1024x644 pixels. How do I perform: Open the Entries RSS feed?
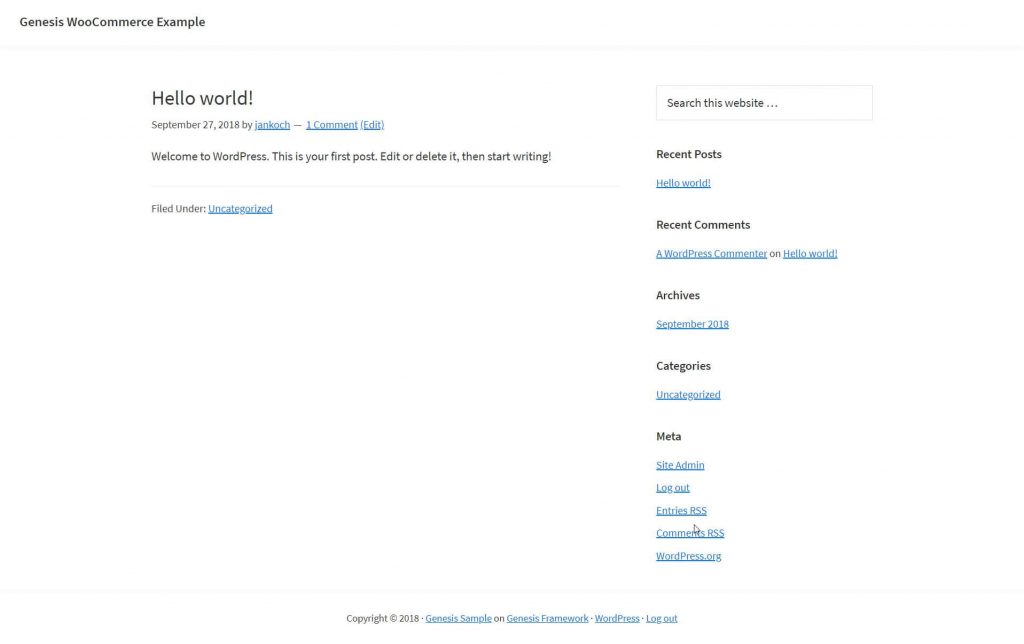pyautogui.click(x=681, y=511)
